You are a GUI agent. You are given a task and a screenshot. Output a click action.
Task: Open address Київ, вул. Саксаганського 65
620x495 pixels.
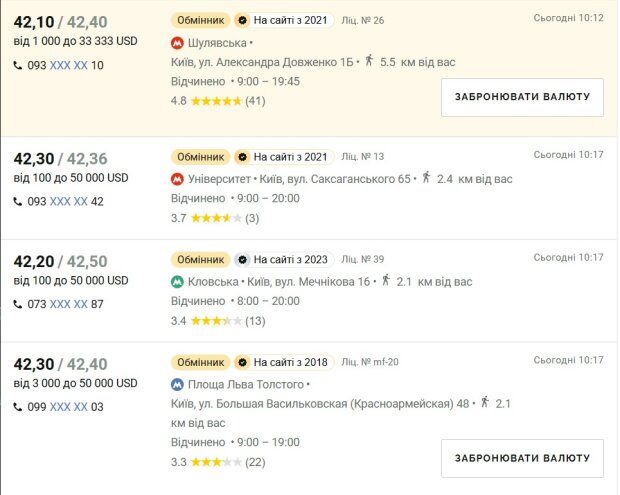pos(335,179)
